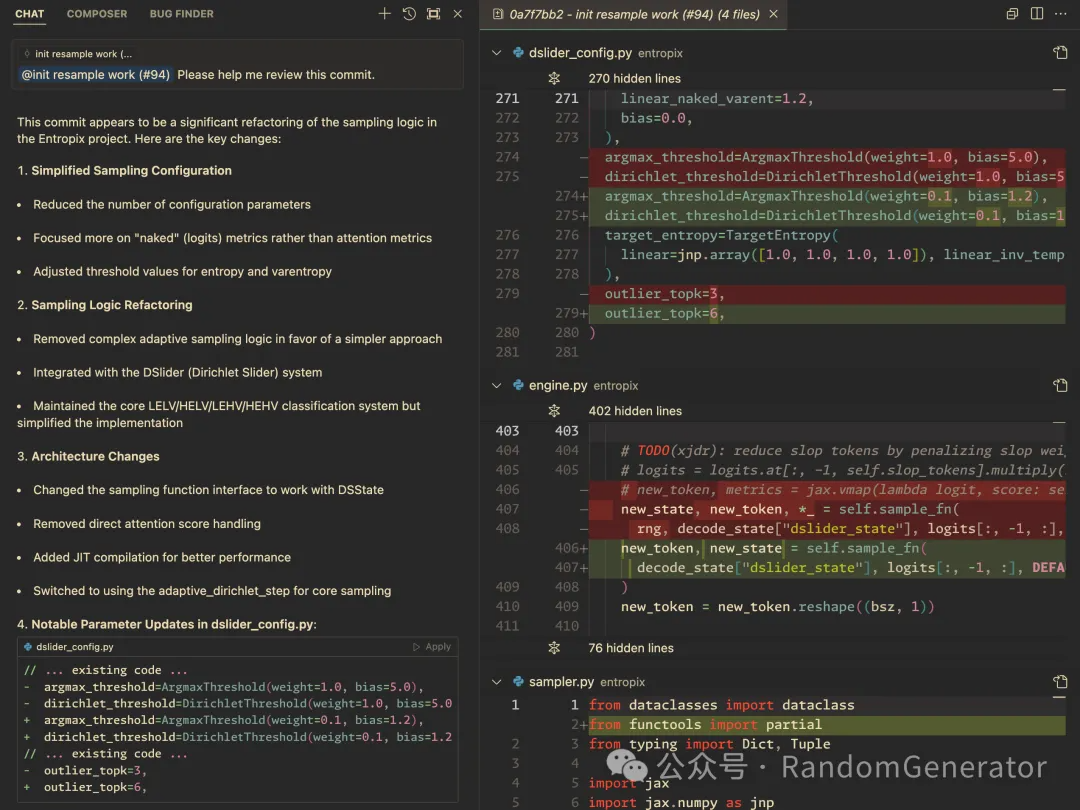This screenshot has width=1080, height=810.
Task: Select the CHAT tab
Action: point(30,14)
